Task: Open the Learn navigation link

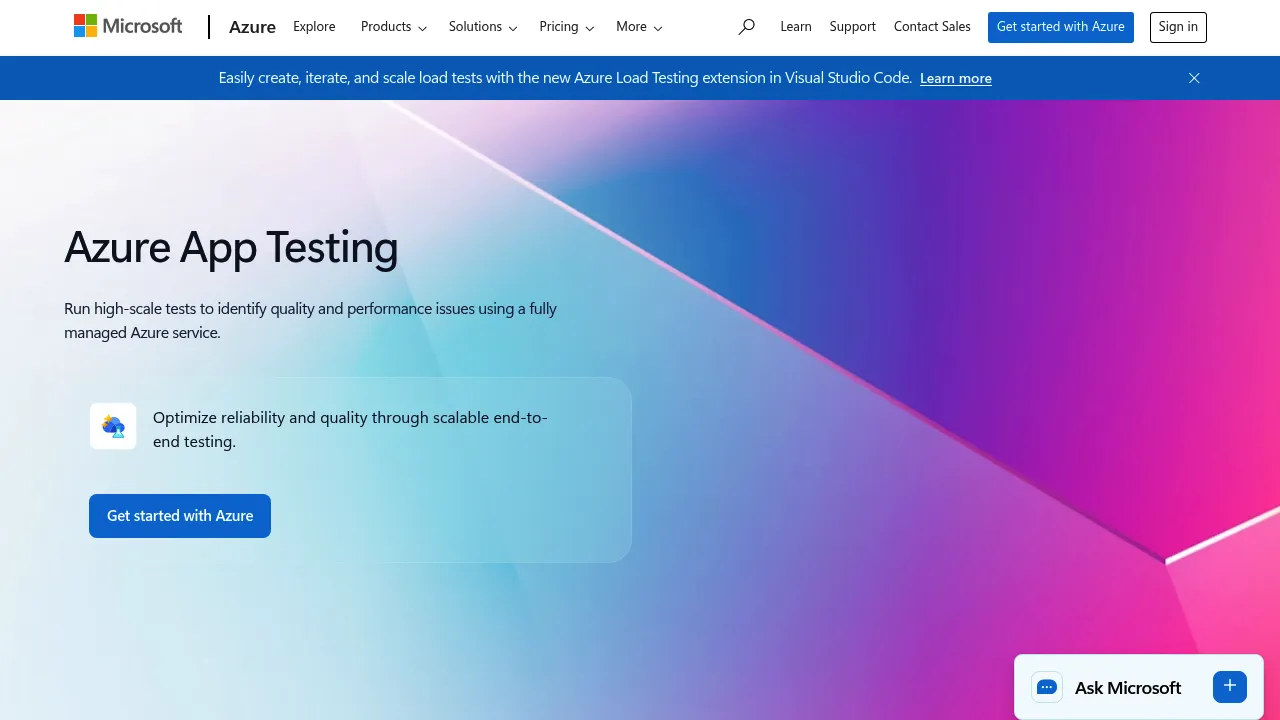Action: click(x=796, y=27)
